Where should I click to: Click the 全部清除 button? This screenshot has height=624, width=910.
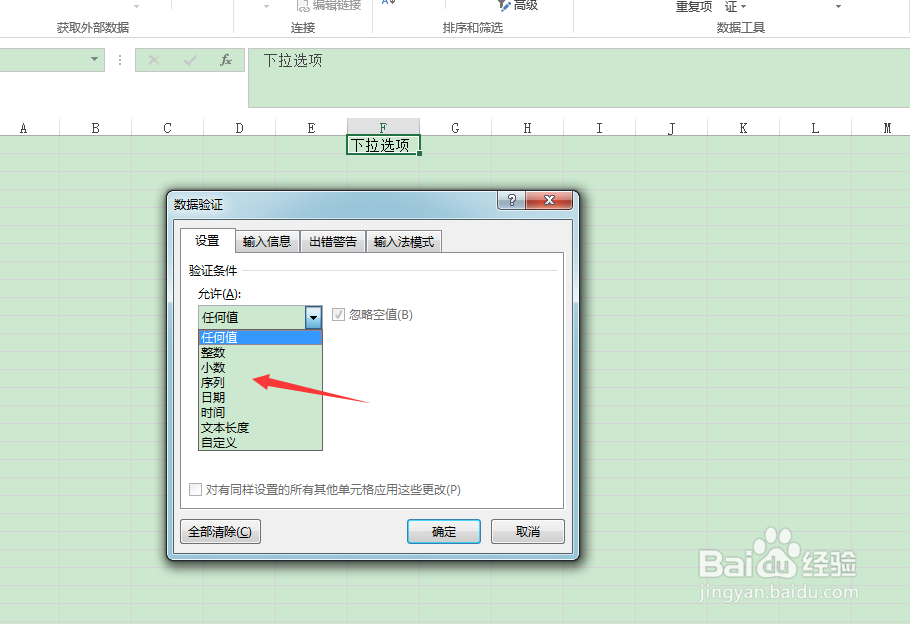click(221, 532)
